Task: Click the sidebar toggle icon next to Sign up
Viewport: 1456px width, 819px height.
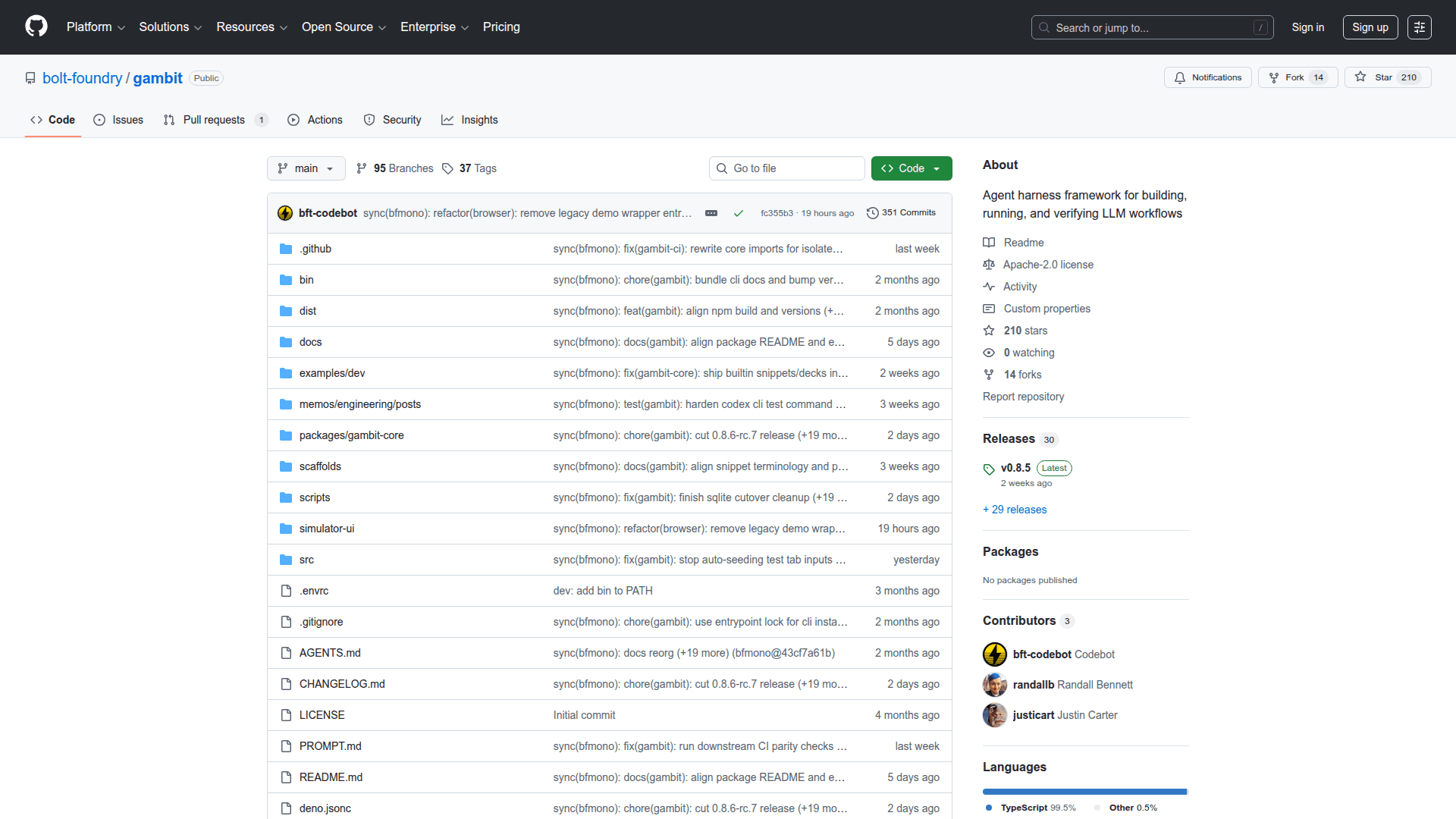Action: (1419, 27)
